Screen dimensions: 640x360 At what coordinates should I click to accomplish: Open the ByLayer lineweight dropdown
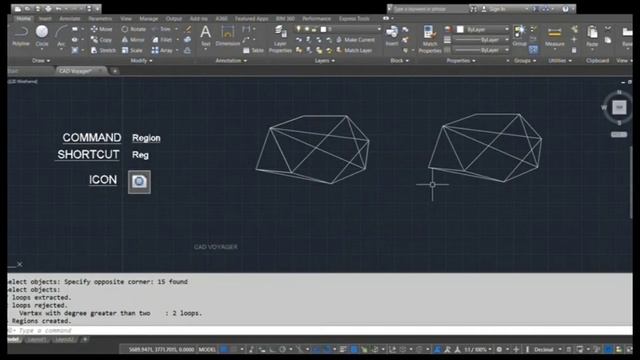point(507,40)
